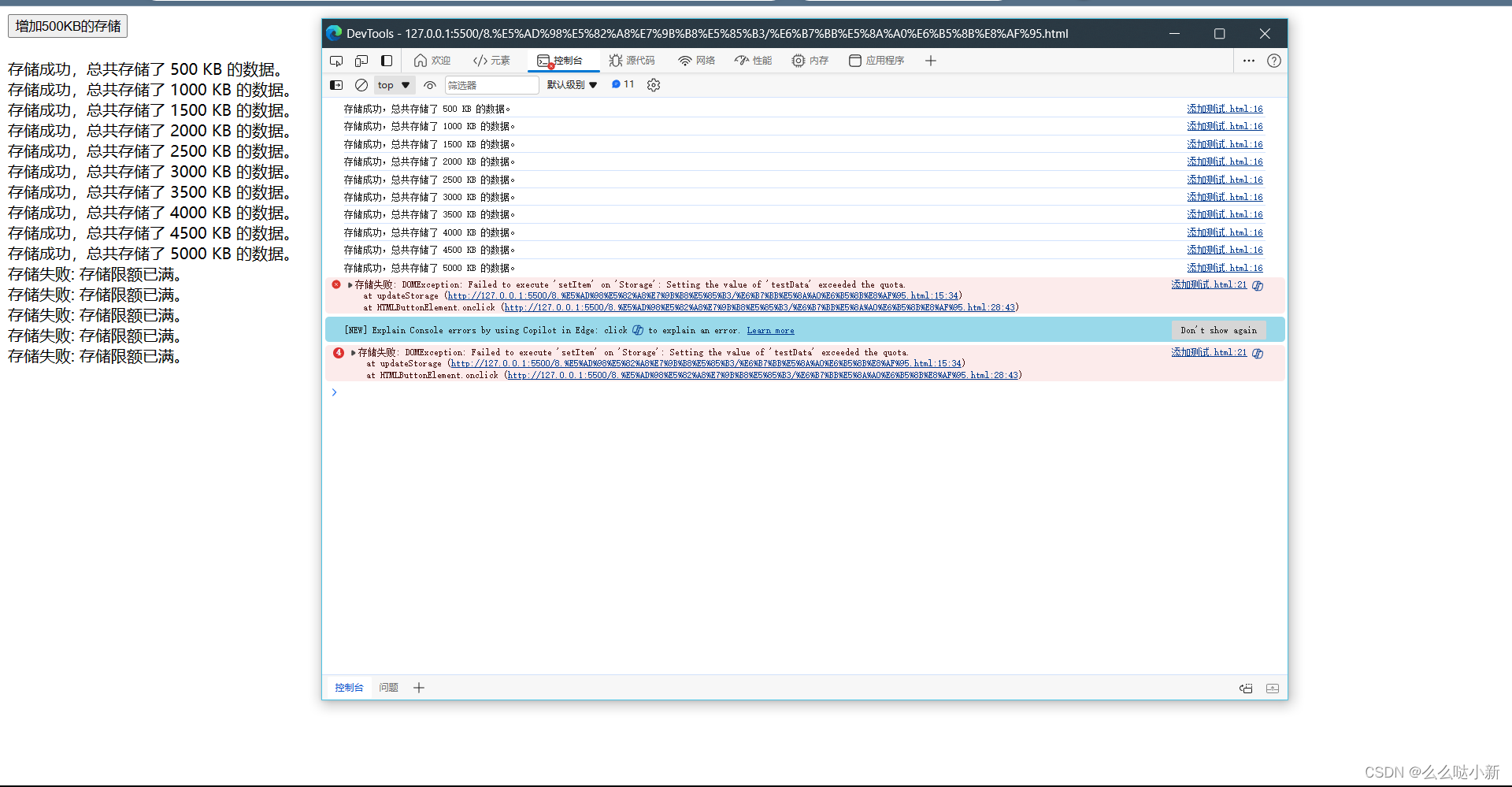The height and width of the screenshot is (787, 1512).
Task: Click Copilot explain icon on second error
Action: (x=1258, y=354)
